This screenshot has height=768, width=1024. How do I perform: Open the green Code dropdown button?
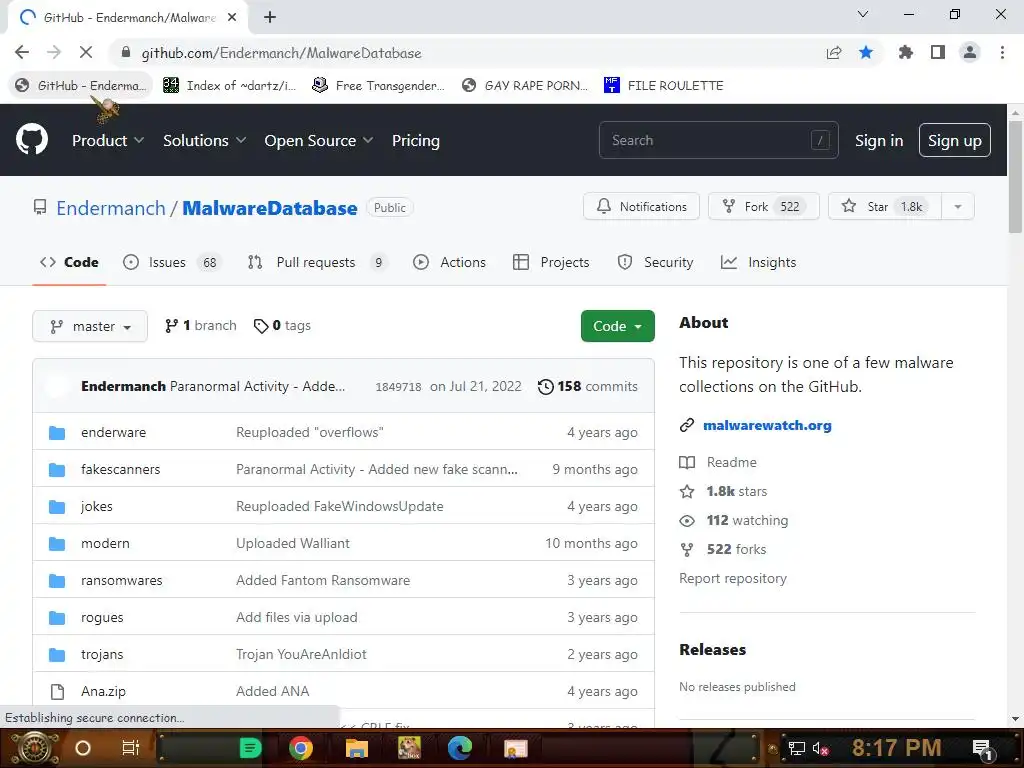[618, 326]
